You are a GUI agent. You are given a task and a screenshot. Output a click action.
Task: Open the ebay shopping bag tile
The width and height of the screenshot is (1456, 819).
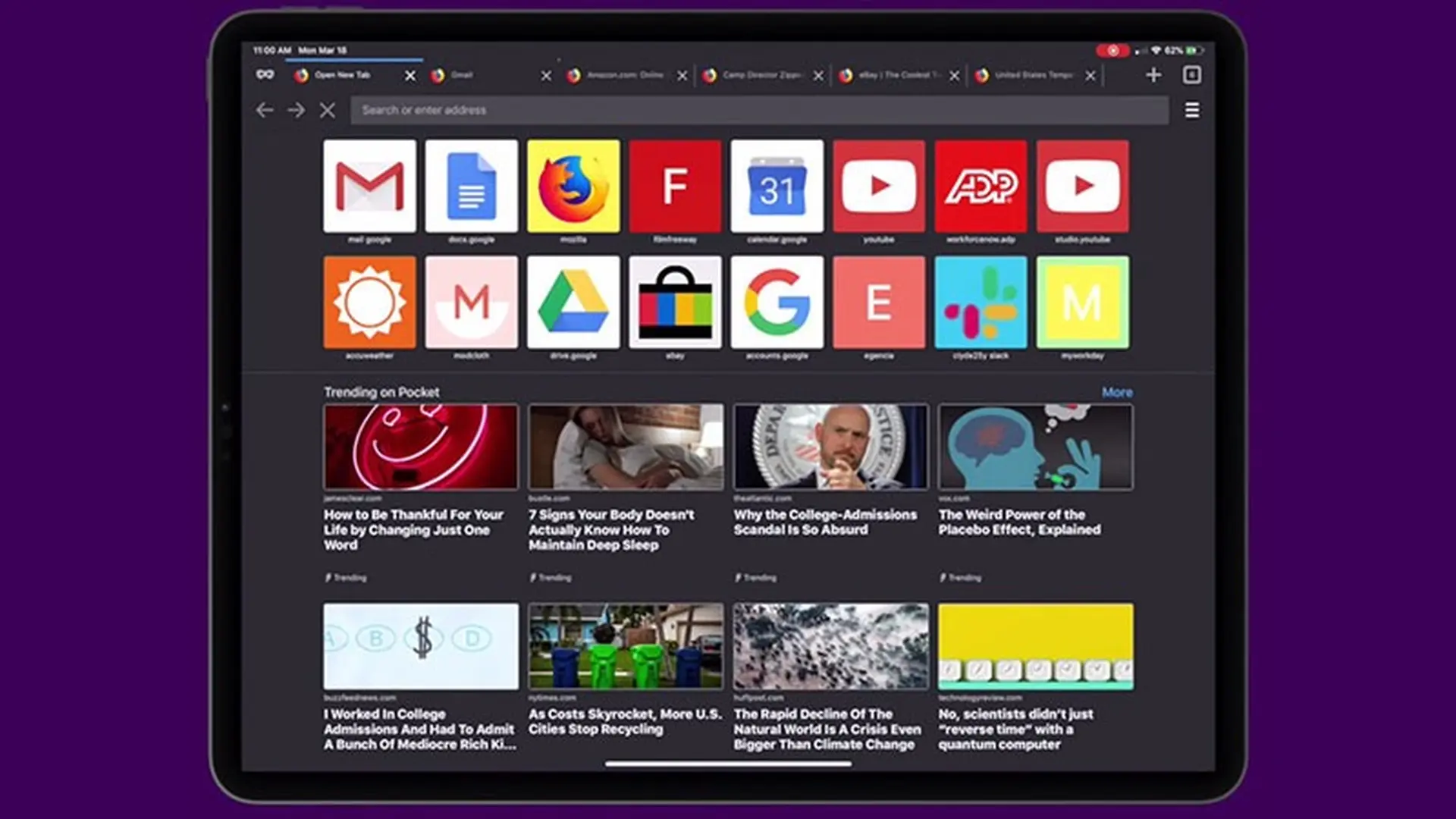point(675,302)
